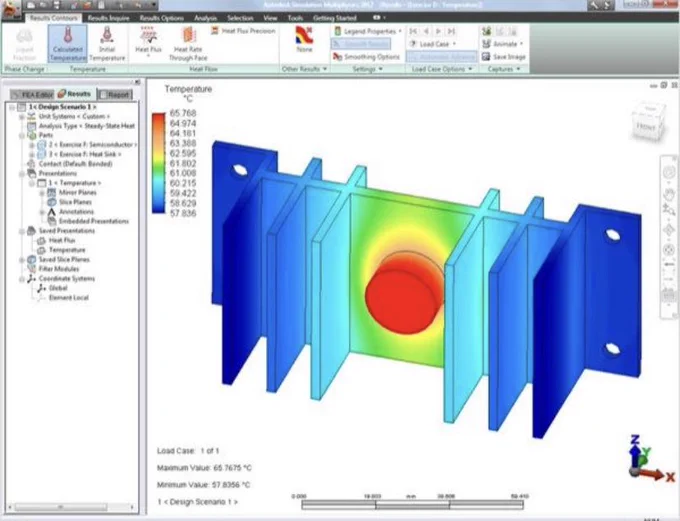The image size is (680, 521).
Task: Switch to the Results Inquire tab
Action: [108, 18]
